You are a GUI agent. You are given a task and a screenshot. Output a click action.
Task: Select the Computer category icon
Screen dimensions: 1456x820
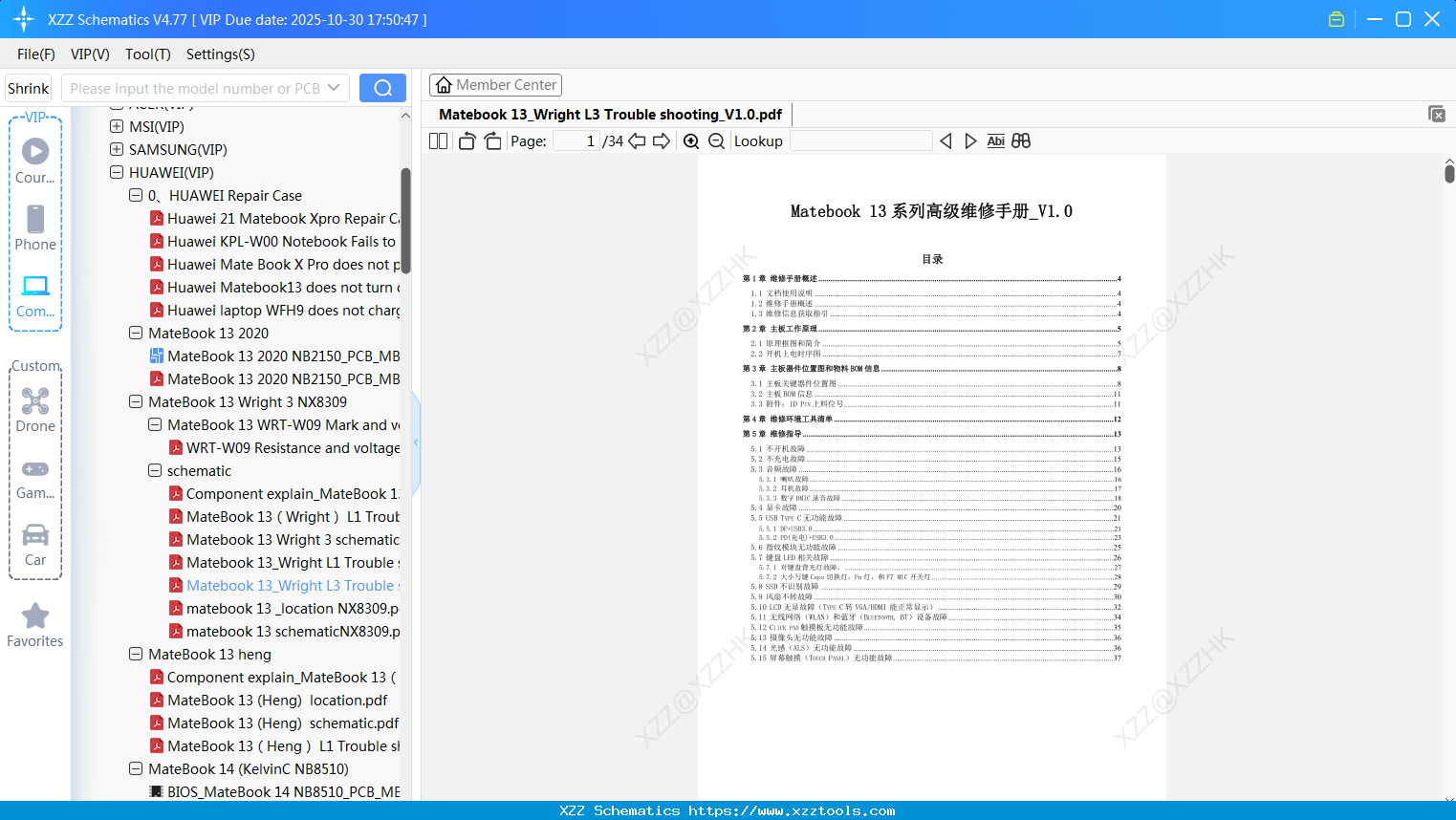pyautogui.click(x=35, y=296)
